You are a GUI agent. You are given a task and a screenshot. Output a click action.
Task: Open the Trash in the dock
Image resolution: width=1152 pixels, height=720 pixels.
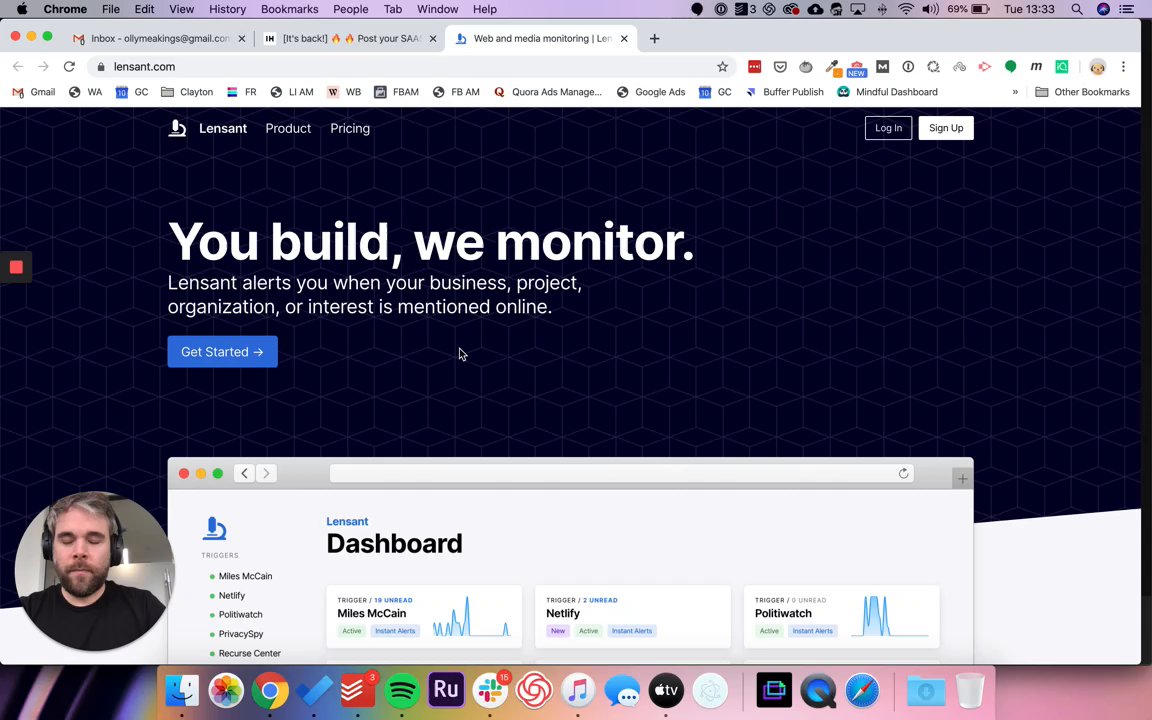(970, 690)
